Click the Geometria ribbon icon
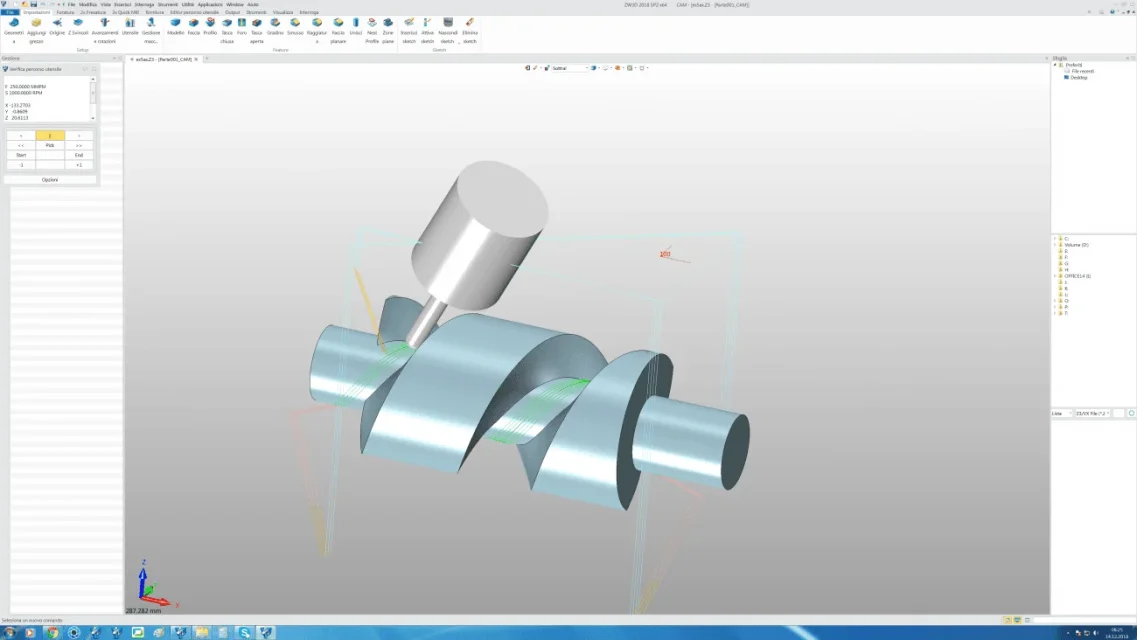The image size is (1137, 640). pos(14,23)
